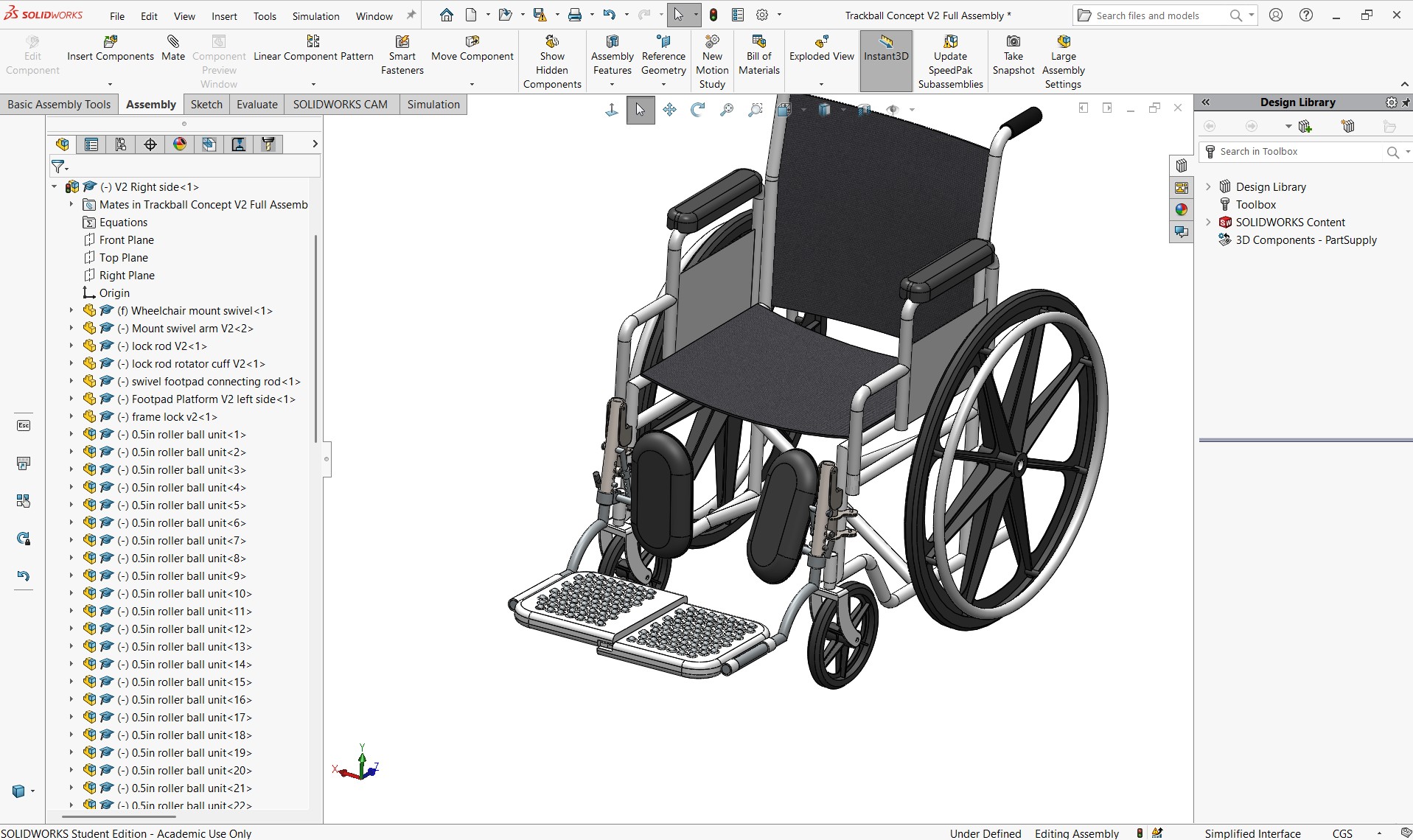Select Toolbox in the Design Library
Screen dimensions: 1413x840
(1255, 205)
